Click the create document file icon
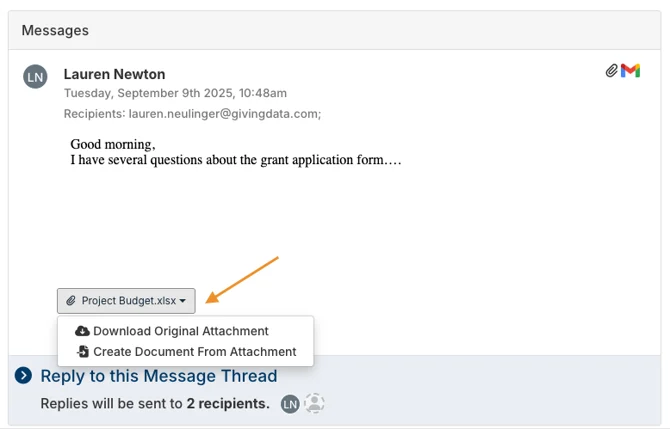Screen dimensions: 670x429 (x=82, y=352)
